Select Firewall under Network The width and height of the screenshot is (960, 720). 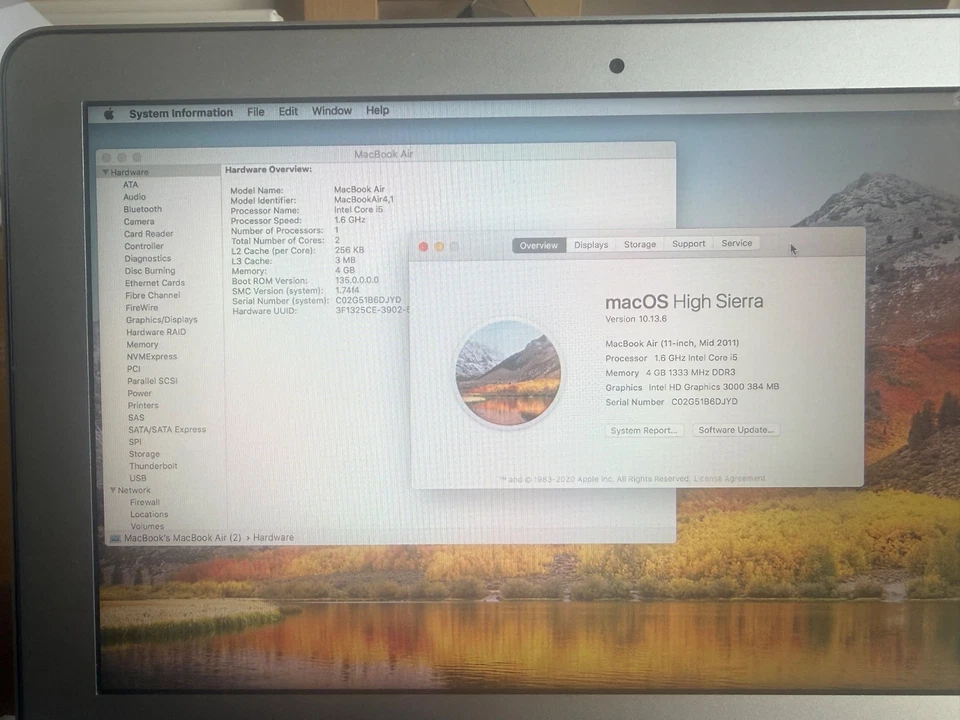click(144, 502)
